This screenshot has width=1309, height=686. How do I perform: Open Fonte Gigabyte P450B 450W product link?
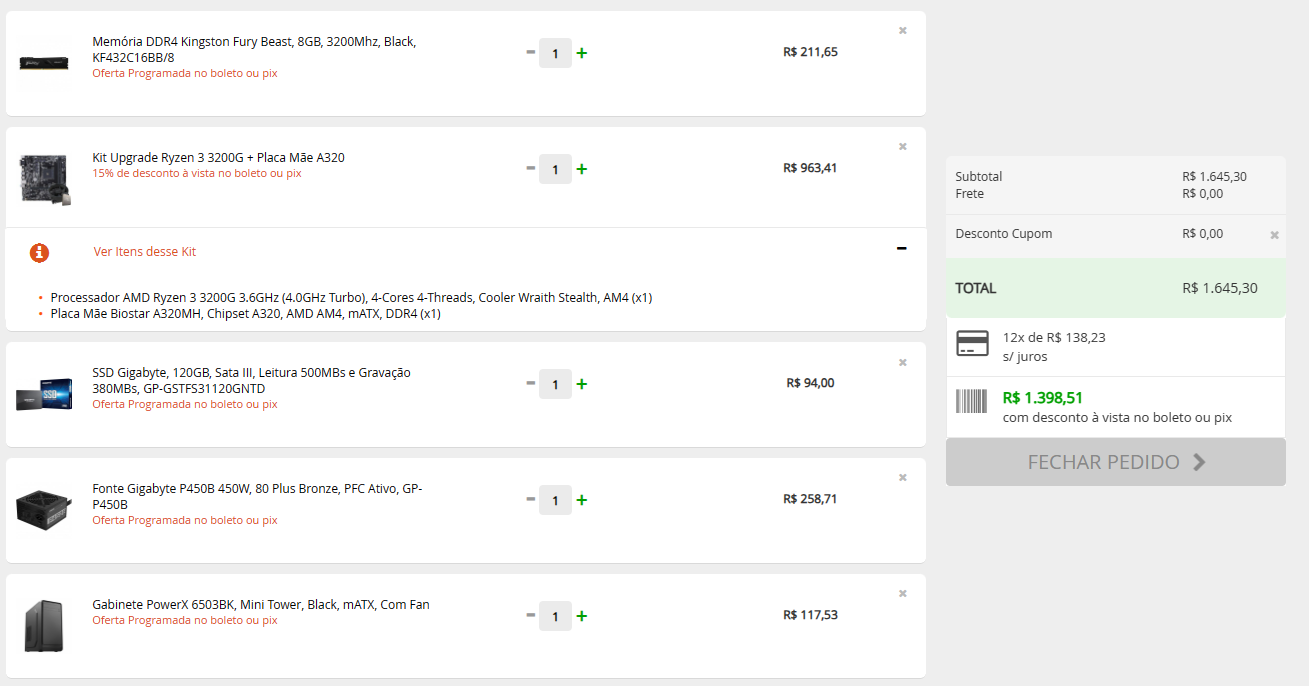tap(257, 496)
